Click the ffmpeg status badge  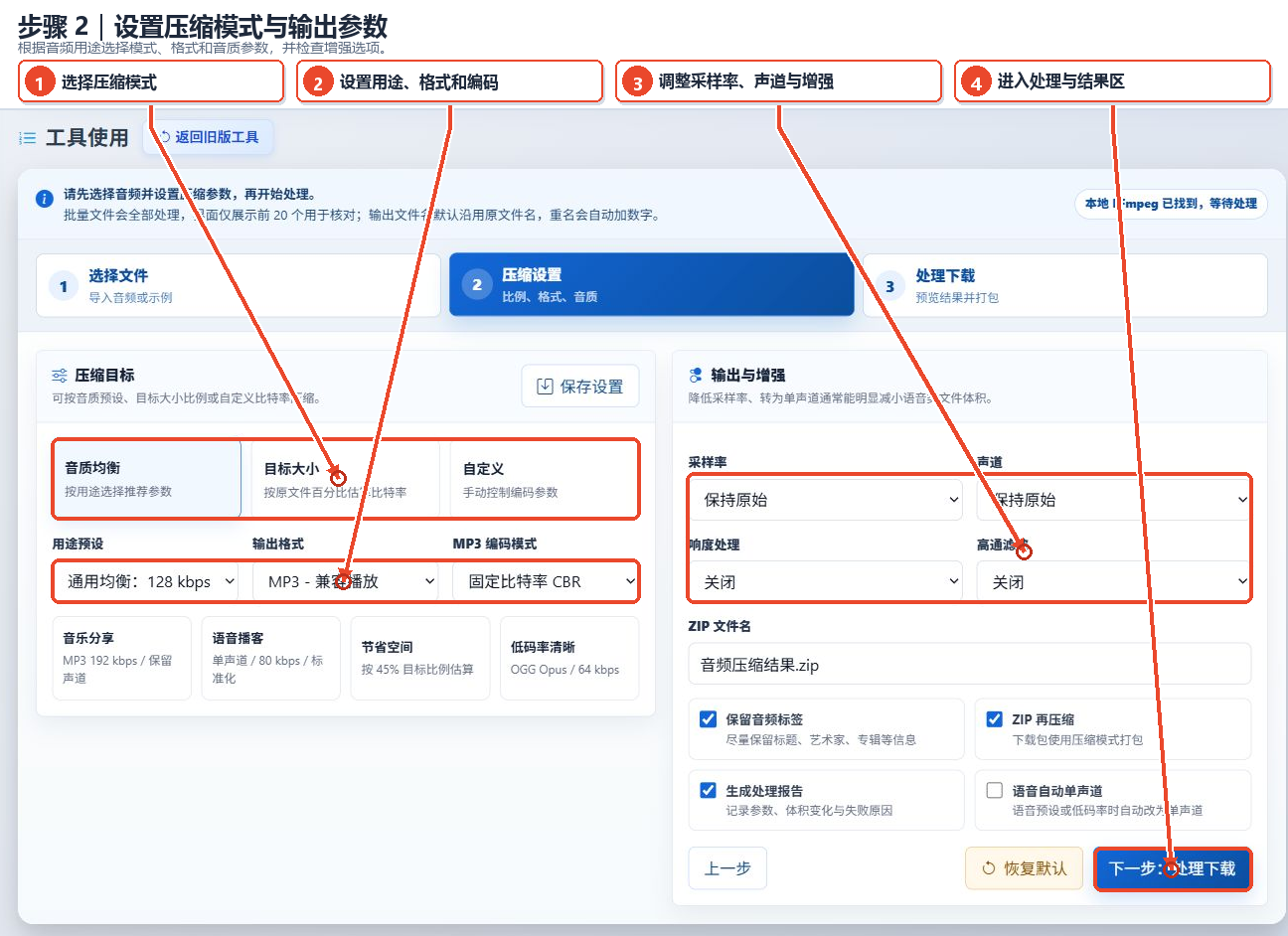click(1171, 204)
